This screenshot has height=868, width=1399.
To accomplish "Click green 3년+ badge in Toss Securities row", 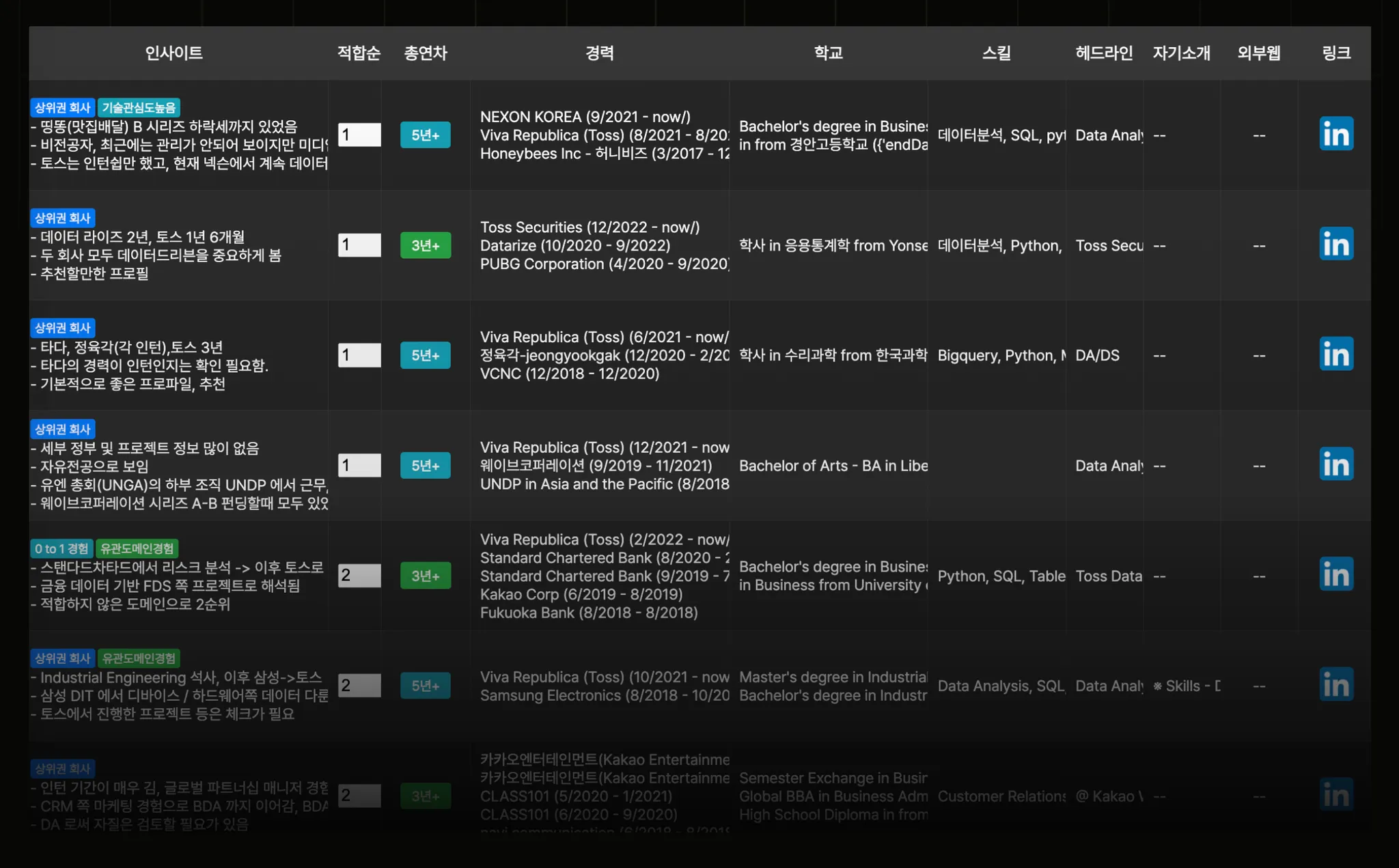I will point(425,245).
